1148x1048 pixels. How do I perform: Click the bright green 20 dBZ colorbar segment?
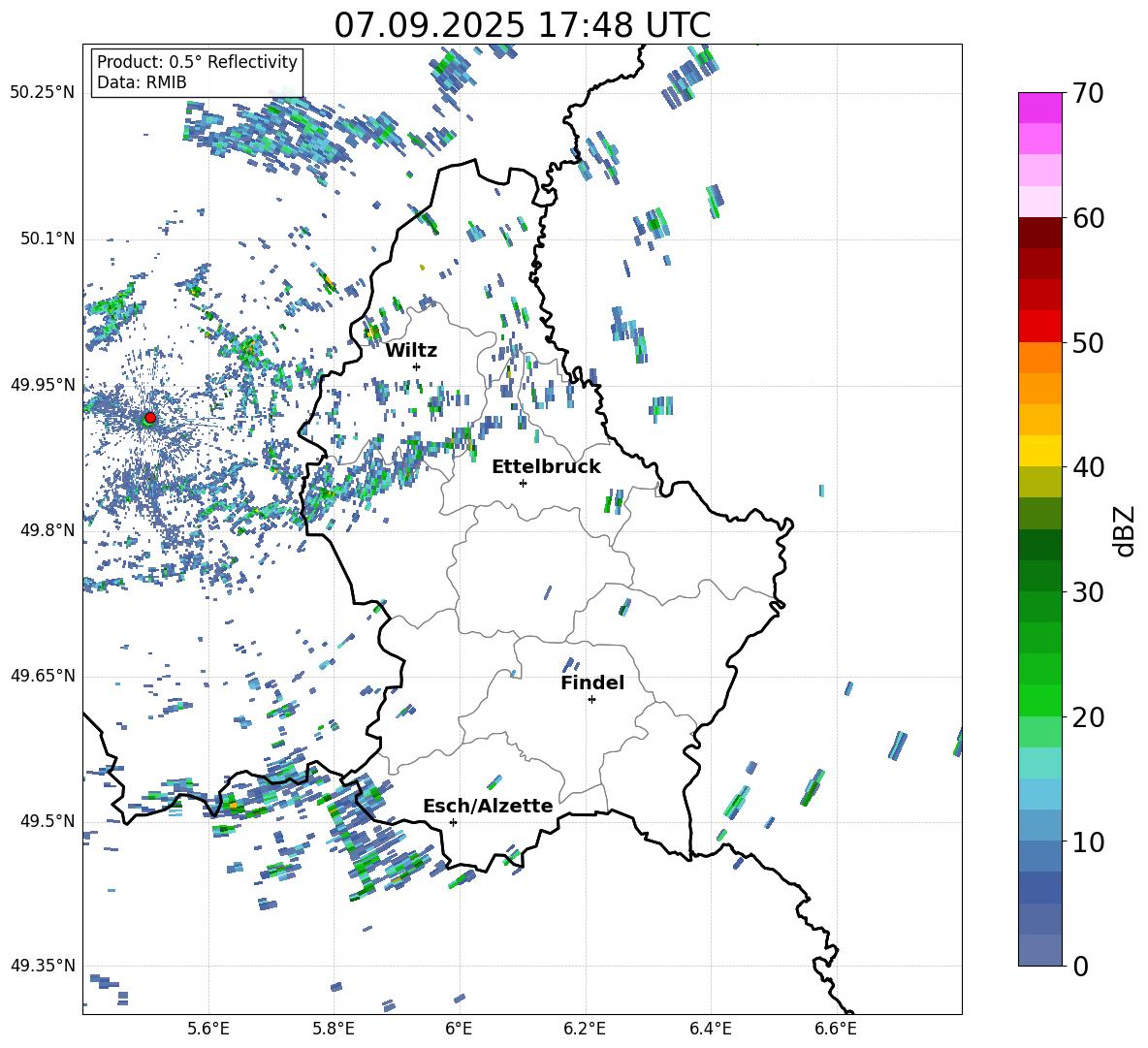pos(1040,700)
